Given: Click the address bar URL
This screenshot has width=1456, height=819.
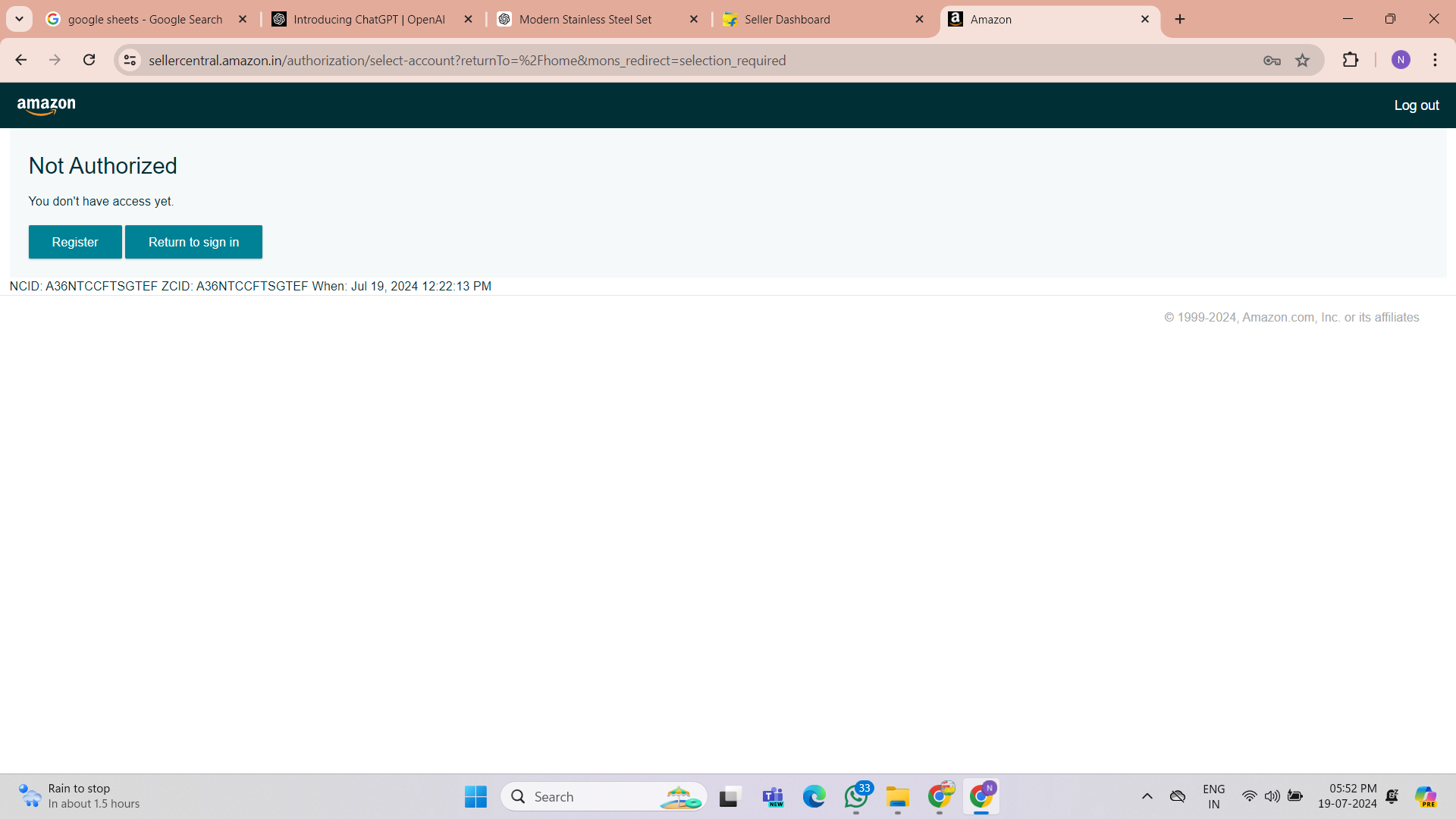Looking at the screenshot, I should [467, 60].
